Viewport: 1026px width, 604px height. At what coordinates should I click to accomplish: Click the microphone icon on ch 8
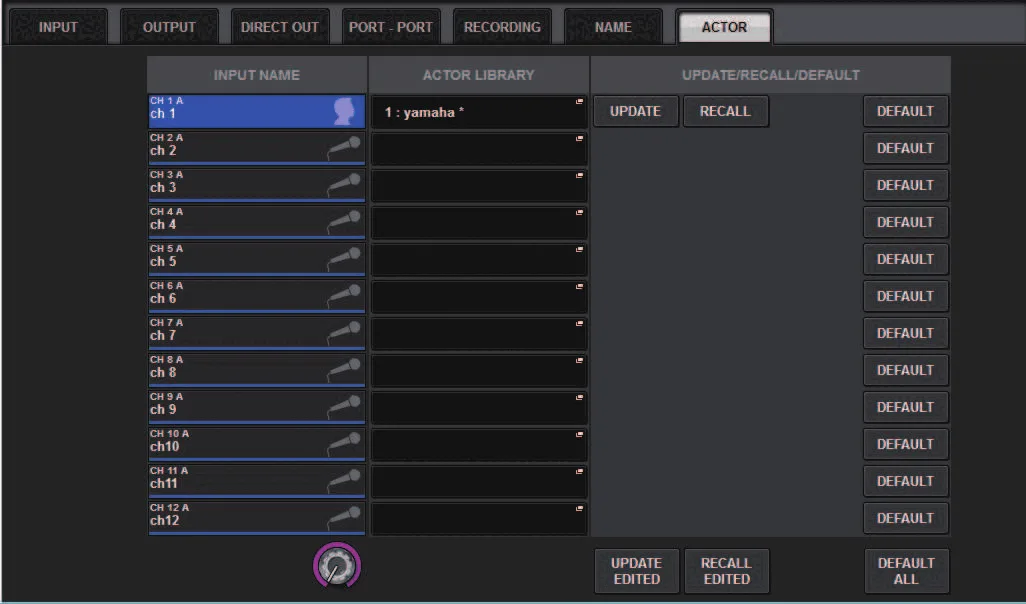pos(344,370)
